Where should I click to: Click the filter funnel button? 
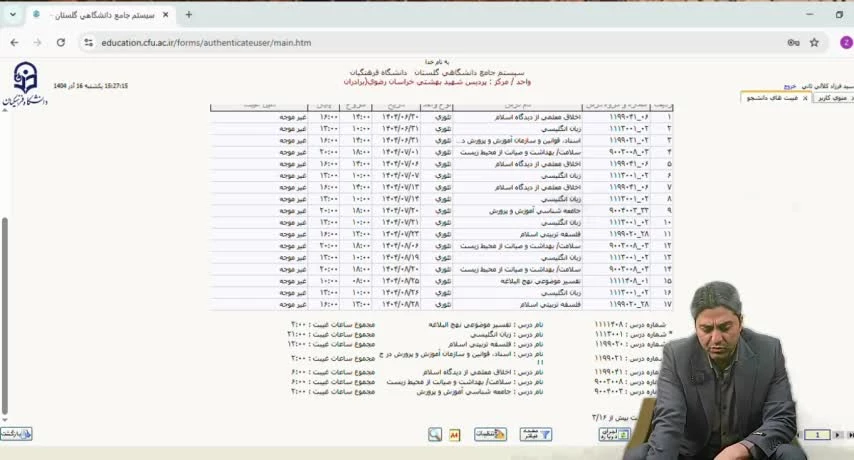coord(535,435)
